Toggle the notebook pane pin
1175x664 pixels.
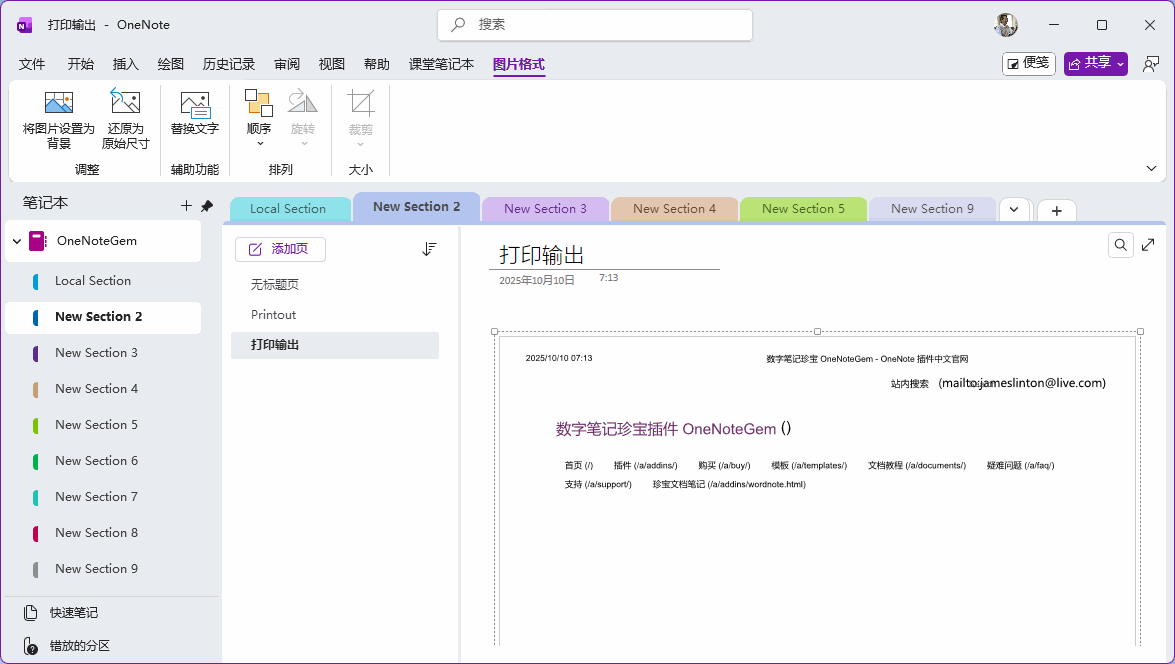coord(207,205)
